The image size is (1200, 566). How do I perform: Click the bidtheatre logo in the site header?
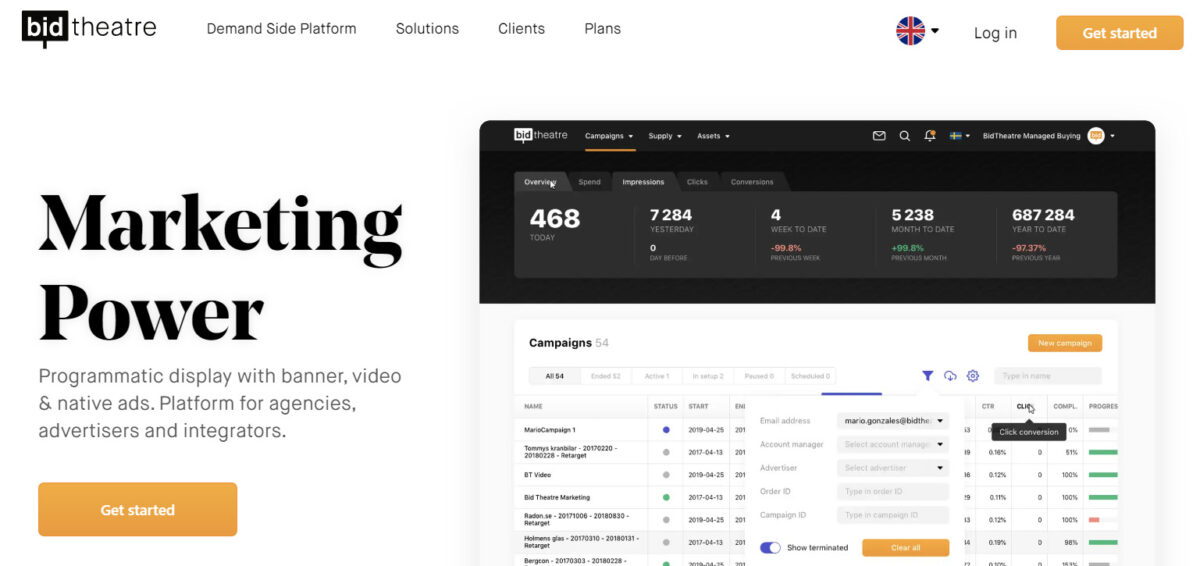[x=89, y=28]
